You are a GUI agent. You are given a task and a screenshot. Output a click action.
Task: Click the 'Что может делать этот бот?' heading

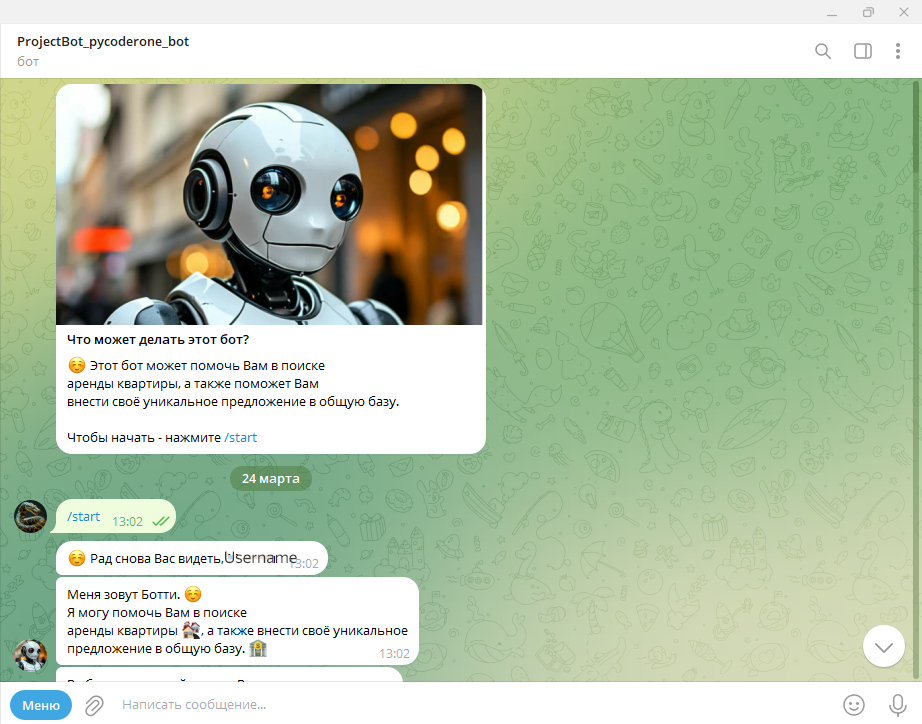pyautogui.click(x=158, y=339)
